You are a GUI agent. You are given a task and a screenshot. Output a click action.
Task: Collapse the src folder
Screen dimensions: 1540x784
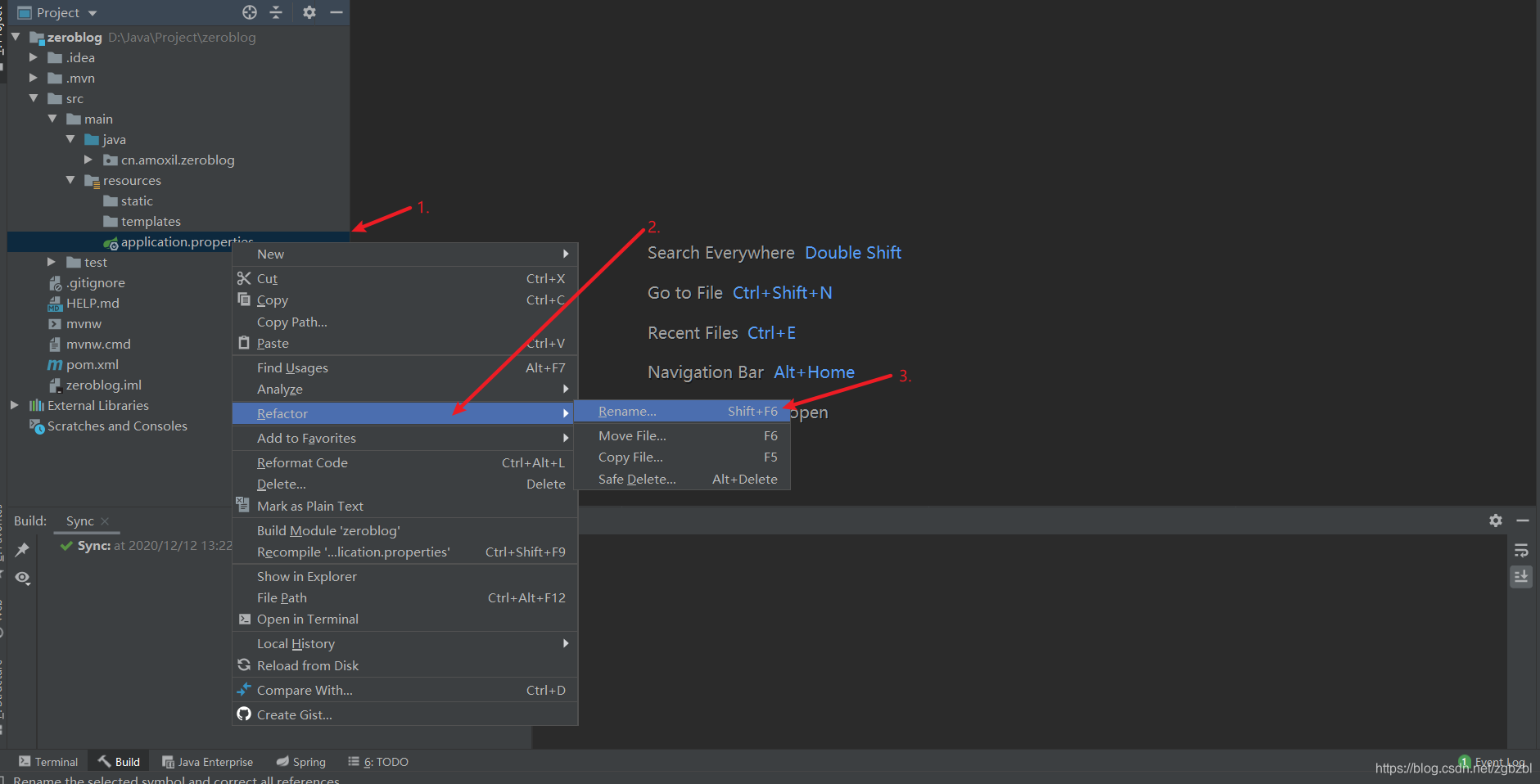(x=34, y=98)
